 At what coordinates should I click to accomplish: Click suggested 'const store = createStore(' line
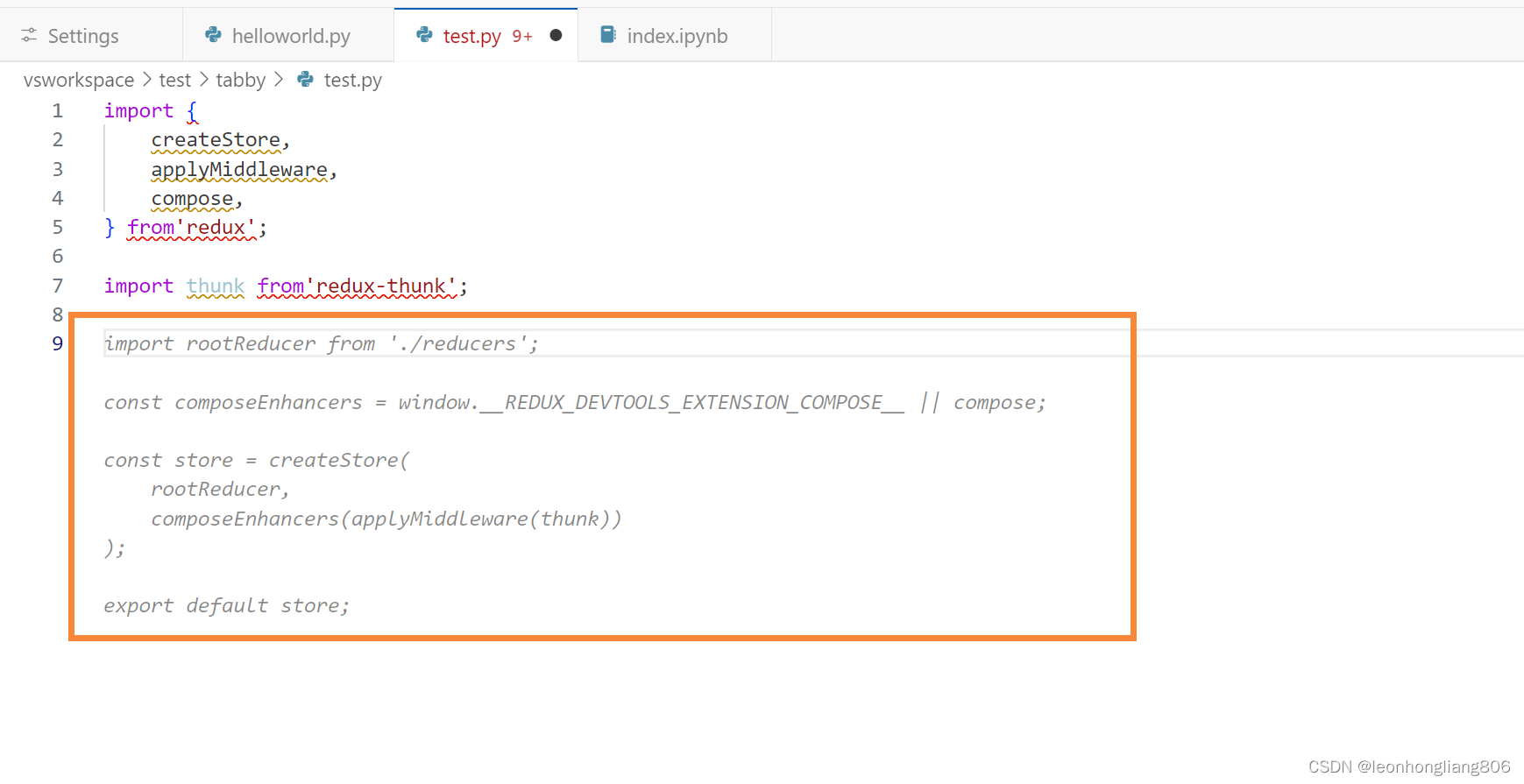[x=256, y=461]
